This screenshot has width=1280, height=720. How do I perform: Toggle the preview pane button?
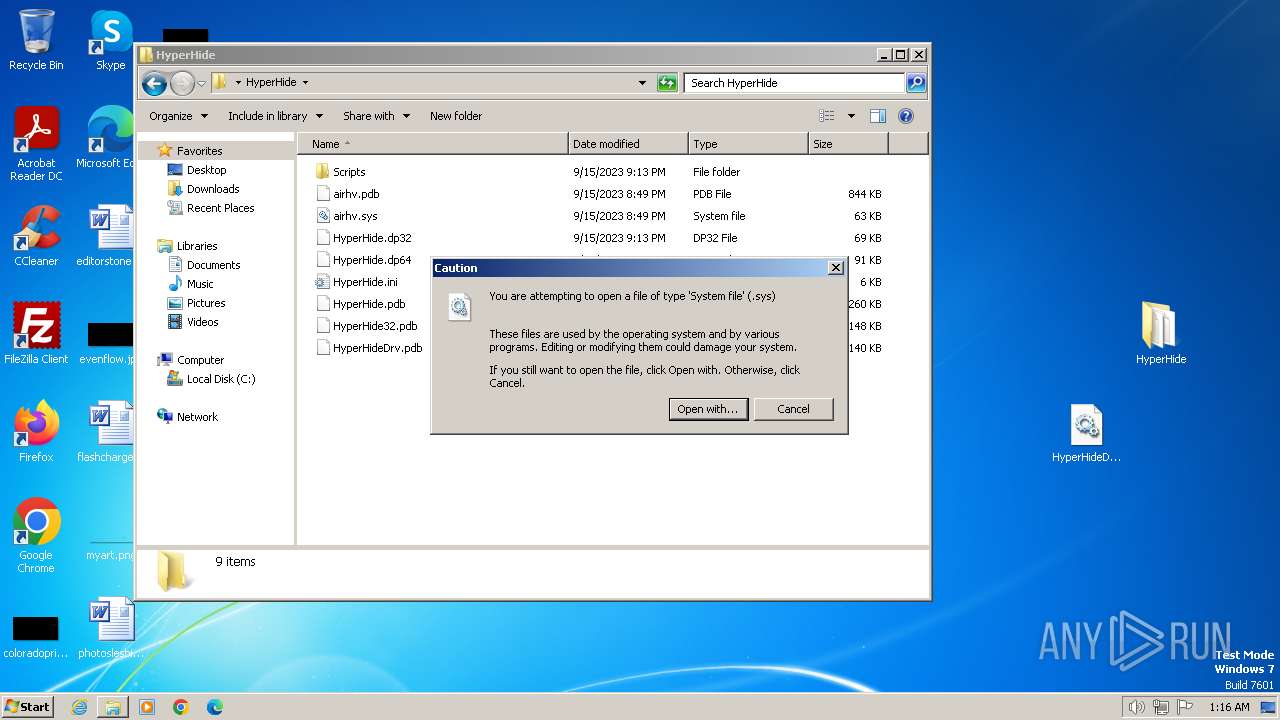(877, 116)
